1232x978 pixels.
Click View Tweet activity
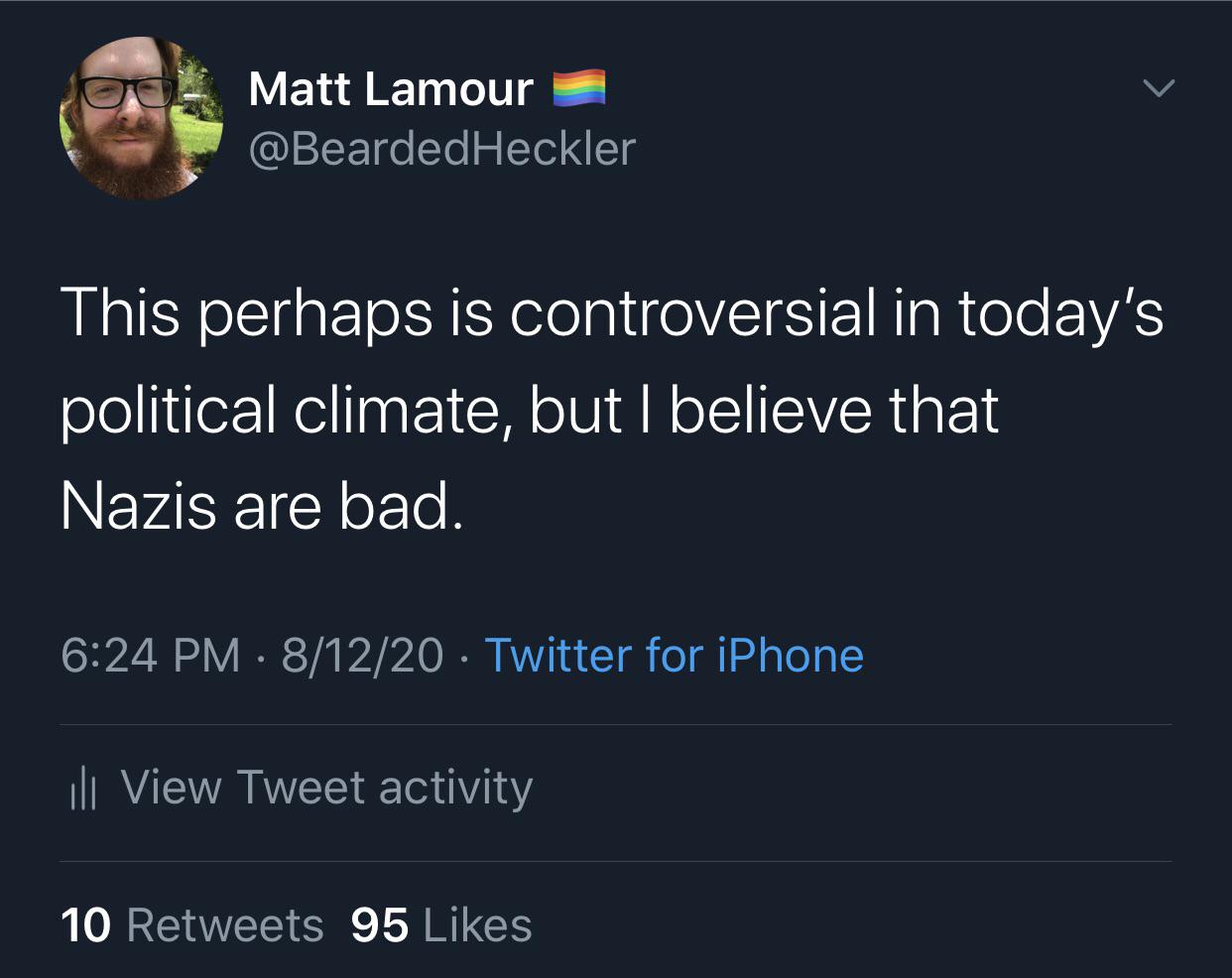click(327, 788)
